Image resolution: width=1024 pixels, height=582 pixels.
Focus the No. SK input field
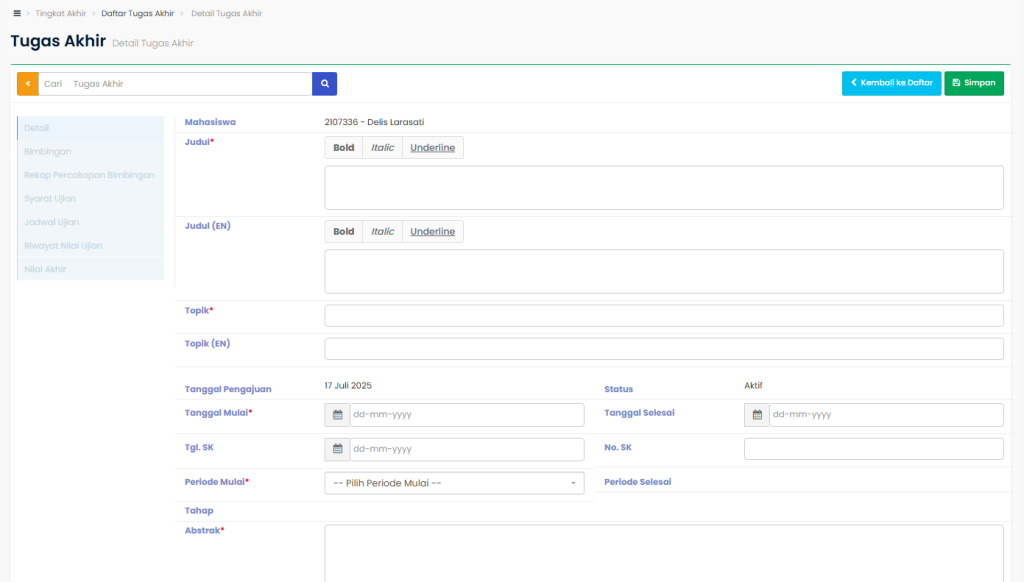[873, 449]
